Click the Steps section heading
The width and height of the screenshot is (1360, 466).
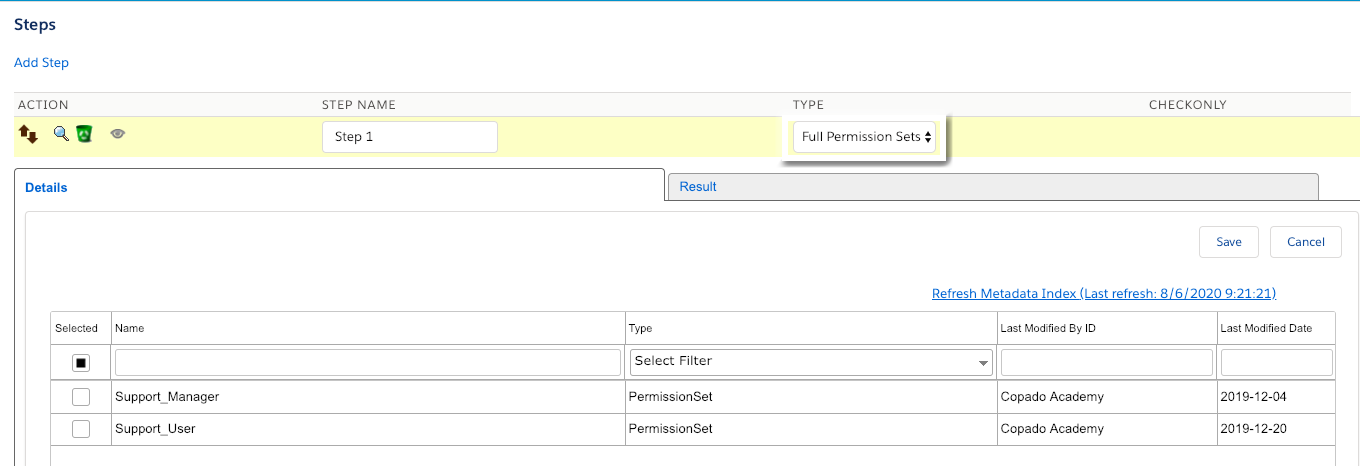pos(35,24)
